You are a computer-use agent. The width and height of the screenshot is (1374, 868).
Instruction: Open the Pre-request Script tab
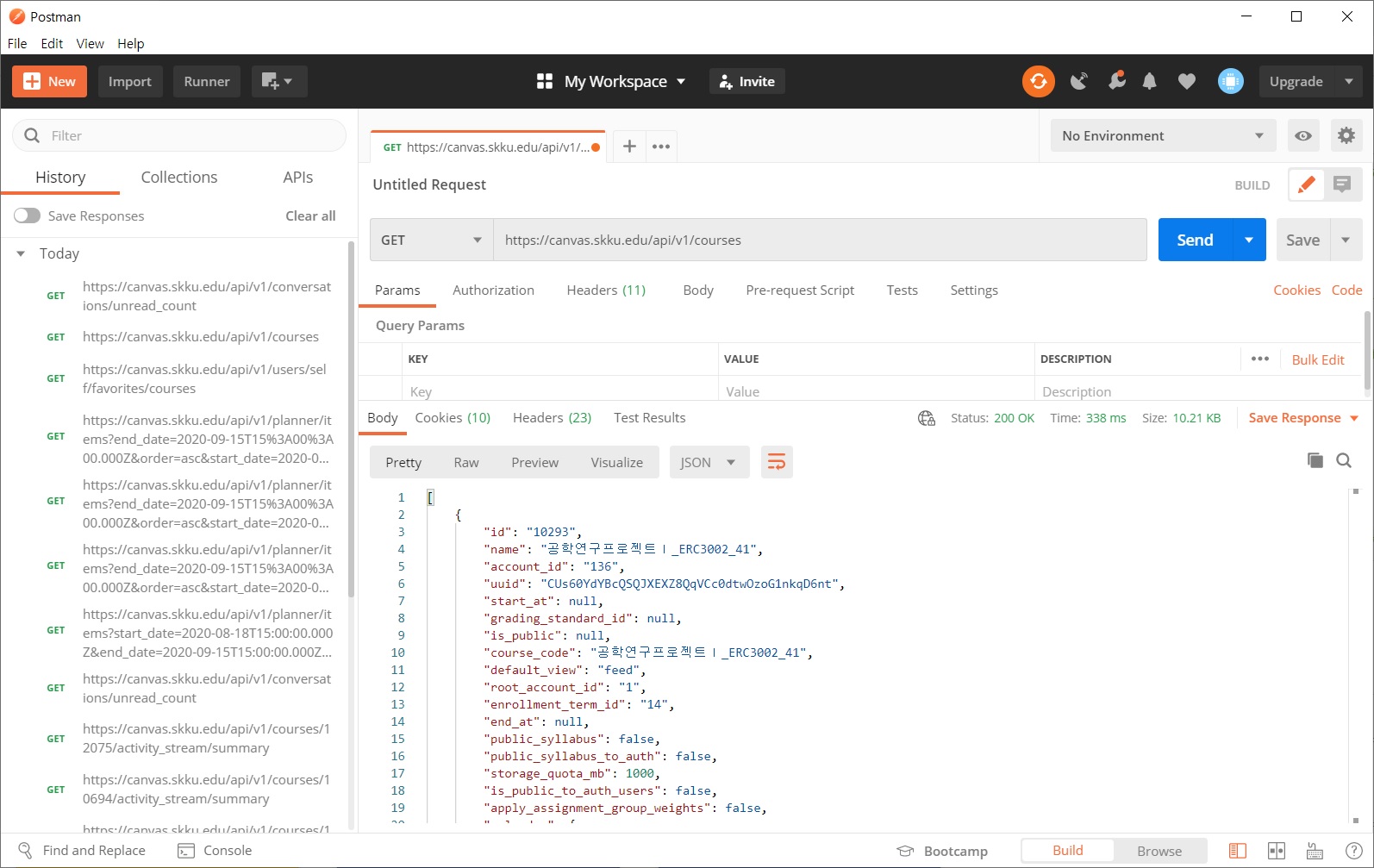[x=800, y=290]
